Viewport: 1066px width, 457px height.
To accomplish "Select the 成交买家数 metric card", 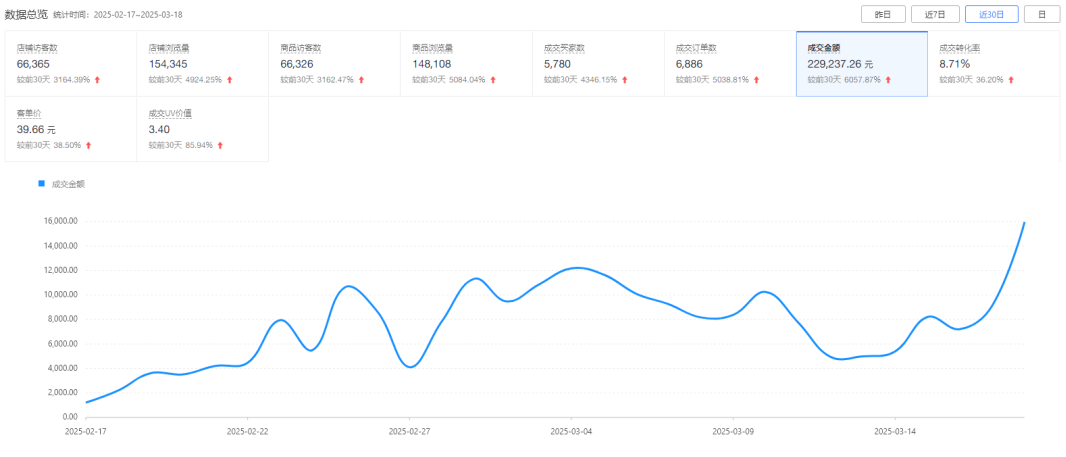I will [598, 63].
